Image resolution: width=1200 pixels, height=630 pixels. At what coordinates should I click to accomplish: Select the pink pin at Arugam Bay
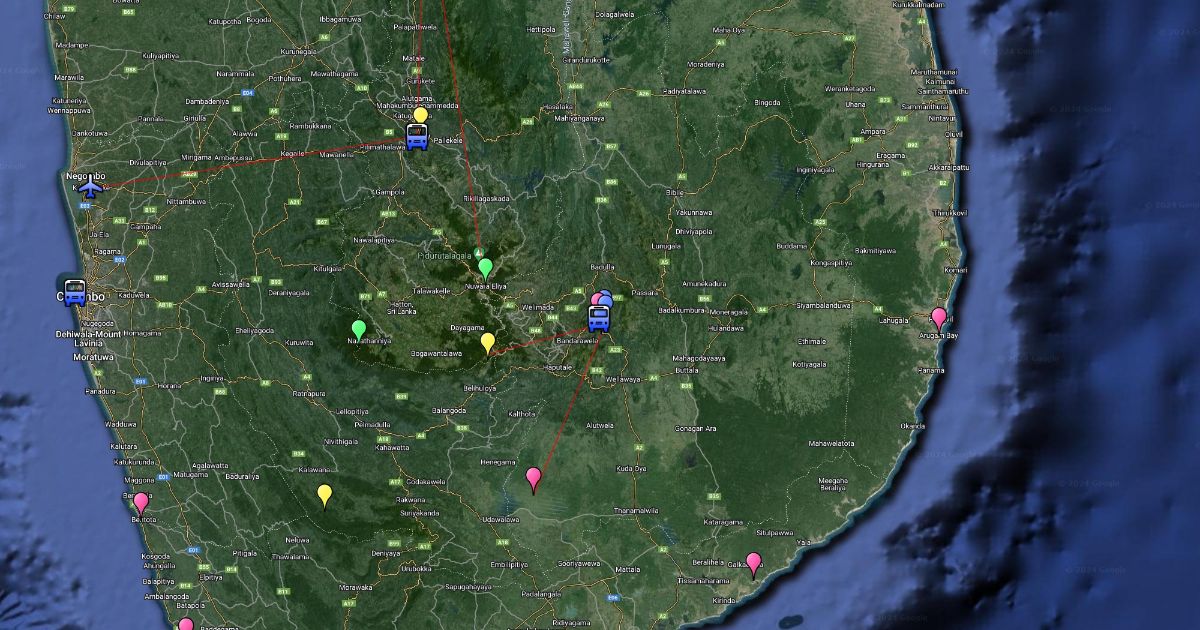[x=938, y=318]
